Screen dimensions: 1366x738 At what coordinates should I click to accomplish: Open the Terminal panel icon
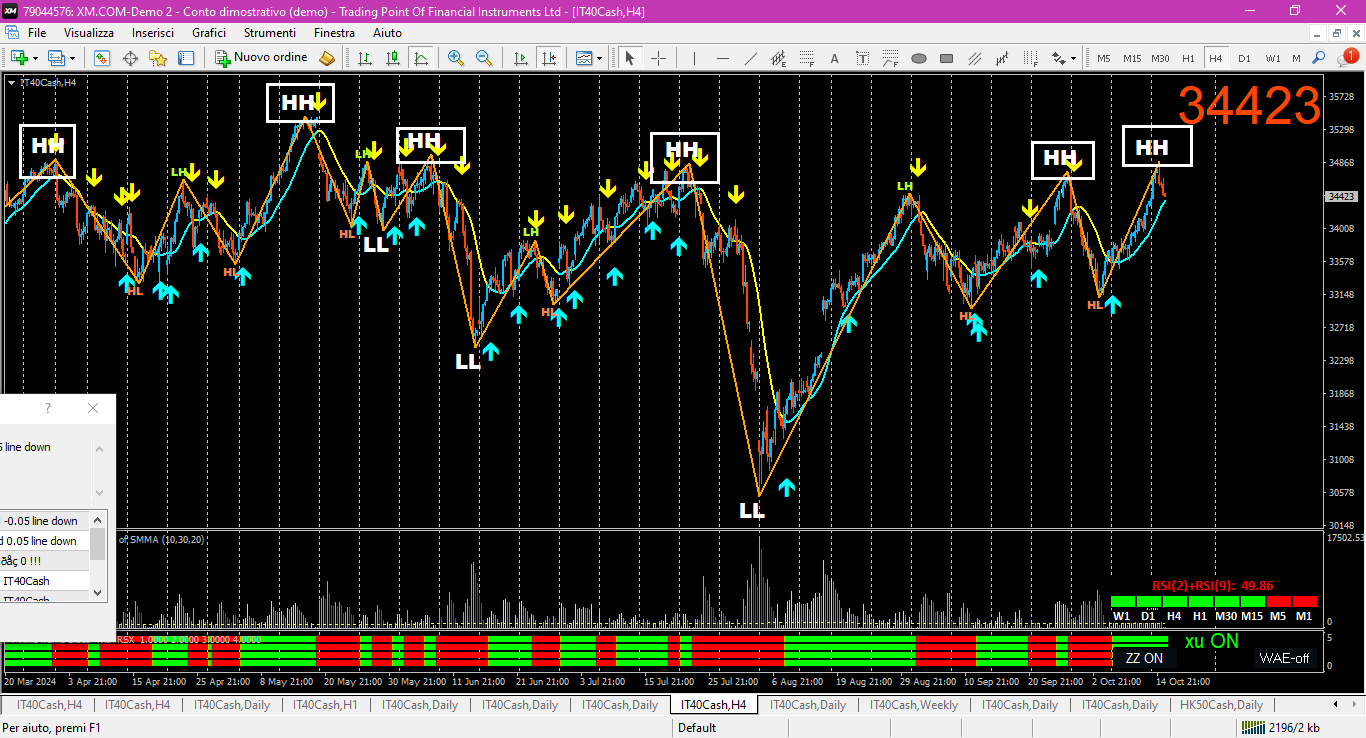pos(186,58)
